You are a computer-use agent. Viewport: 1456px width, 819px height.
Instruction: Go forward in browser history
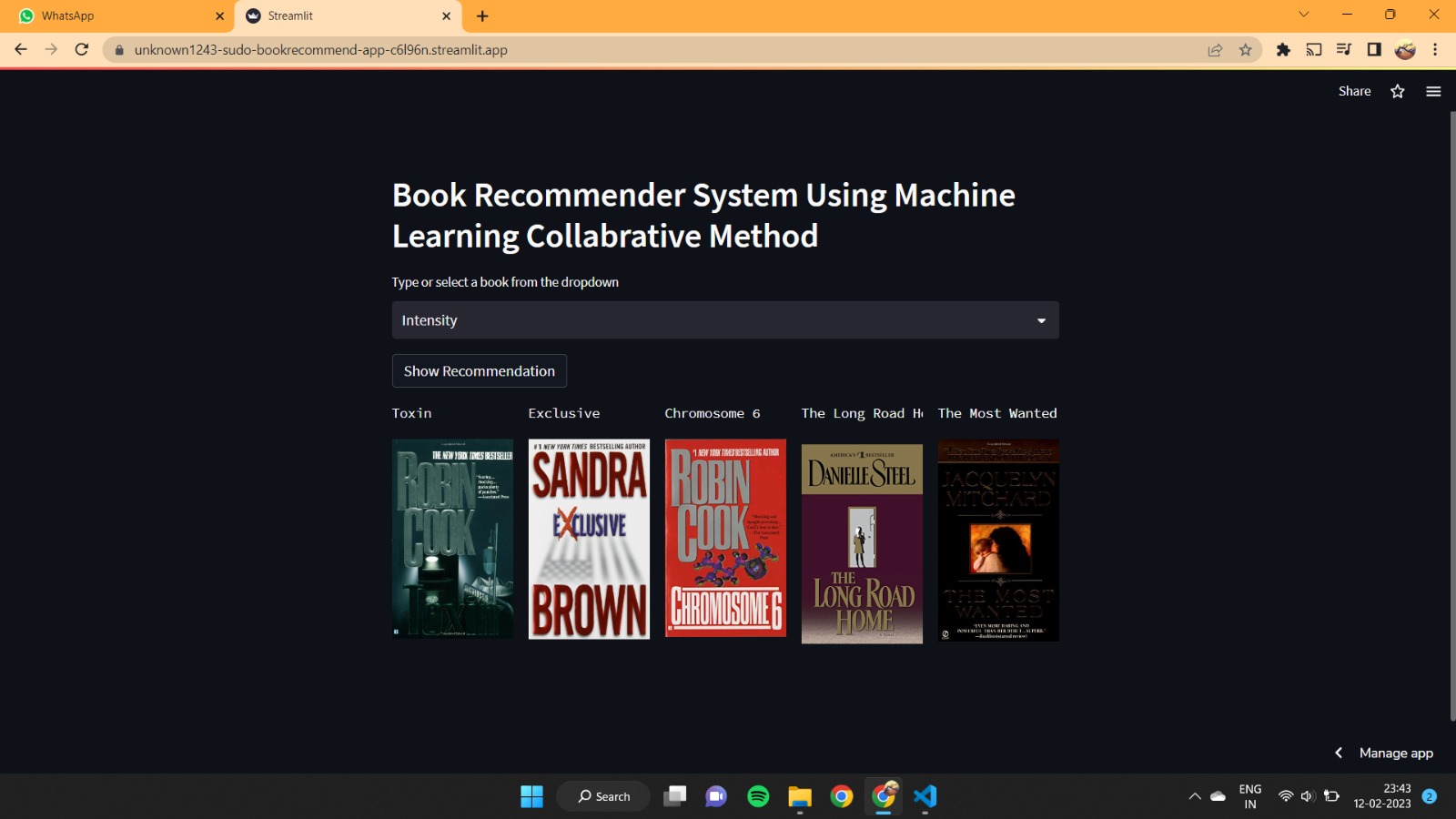pyautogui.click(x=51, y=49)
